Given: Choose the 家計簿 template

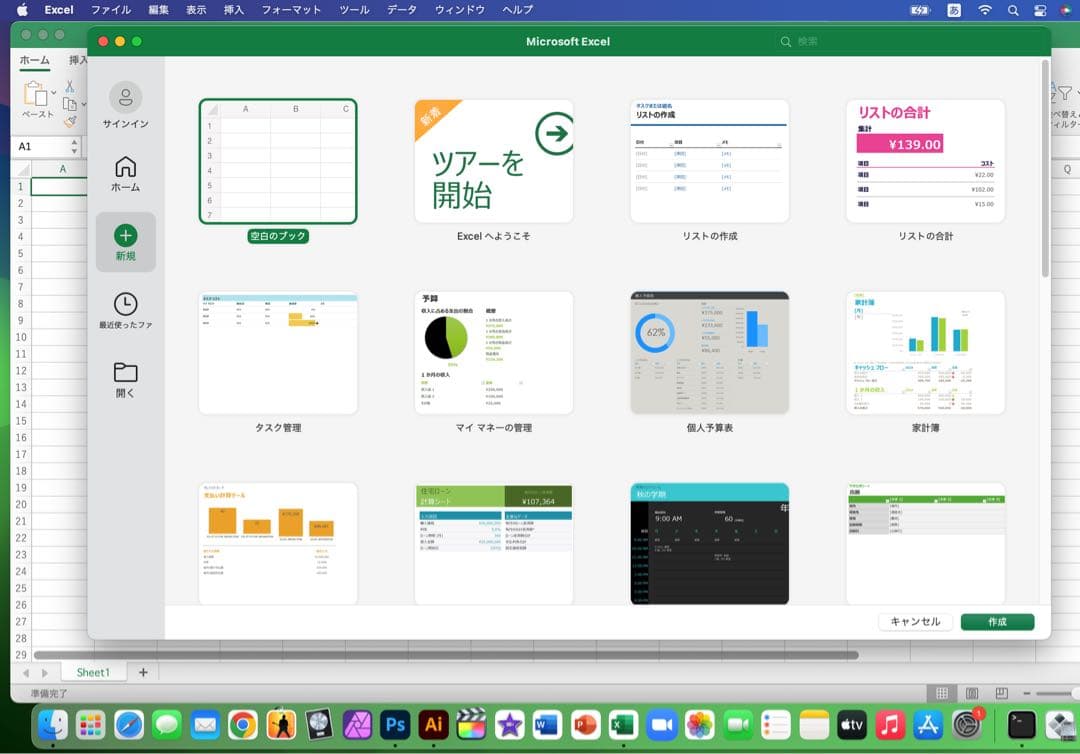Looking at the screenshot, I should [925, 352].
